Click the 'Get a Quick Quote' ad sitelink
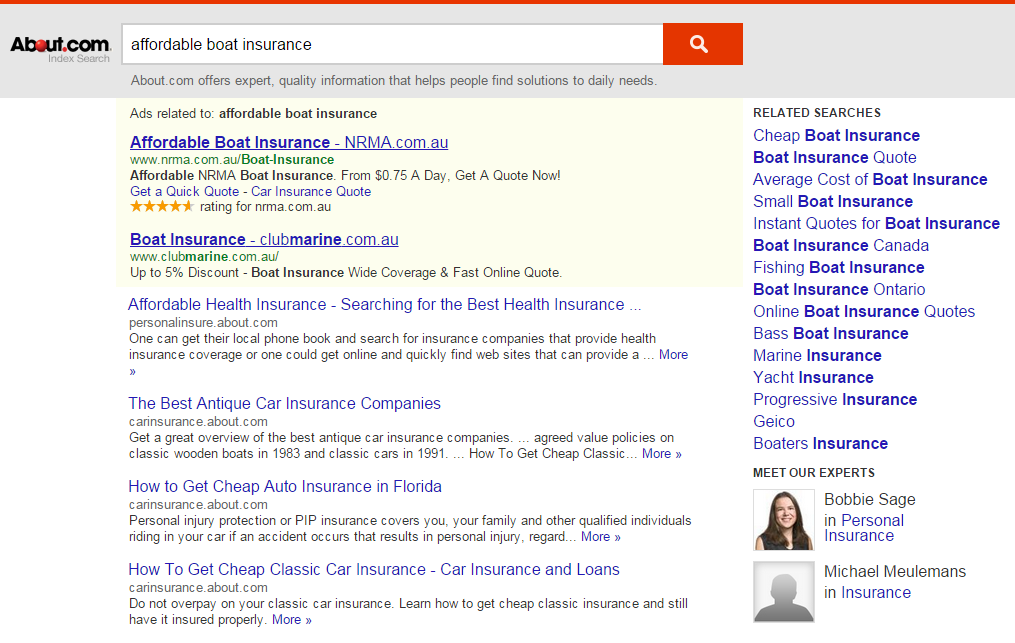1015x643 pixels. coord(184,192)
